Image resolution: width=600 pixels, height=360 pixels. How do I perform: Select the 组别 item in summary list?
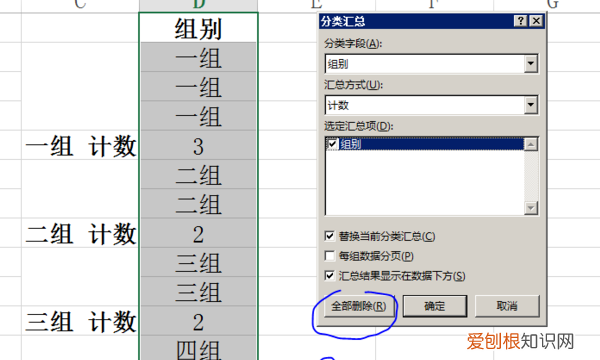pos(425,144)
